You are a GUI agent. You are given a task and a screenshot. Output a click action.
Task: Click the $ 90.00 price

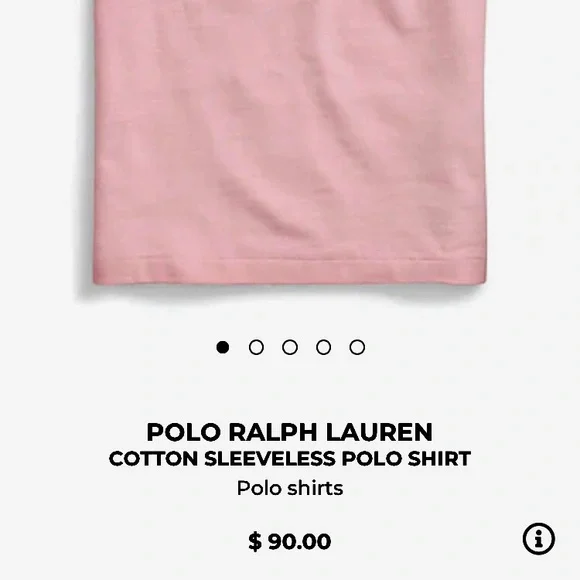tap(290, 542)
